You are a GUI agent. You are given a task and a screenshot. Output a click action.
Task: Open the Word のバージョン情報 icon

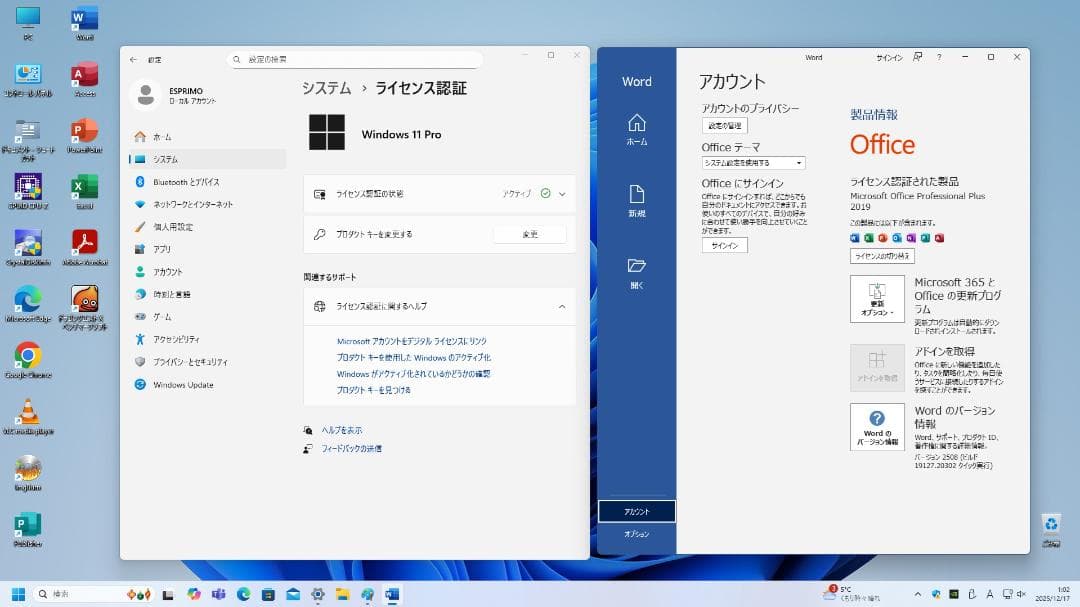coord(877,427)
